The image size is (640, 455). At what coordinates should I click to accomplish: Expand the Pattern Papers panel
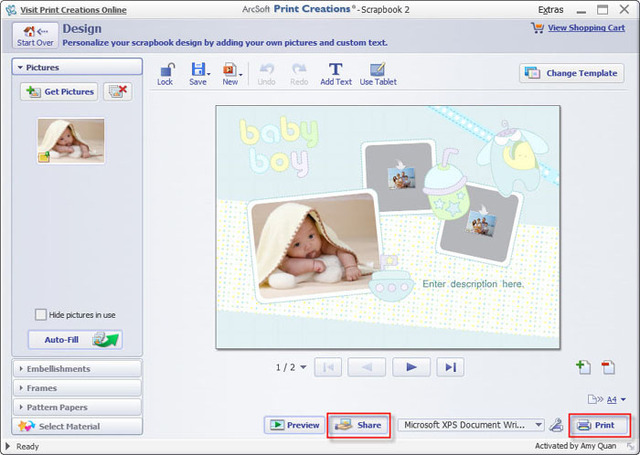tap(77, 407)
